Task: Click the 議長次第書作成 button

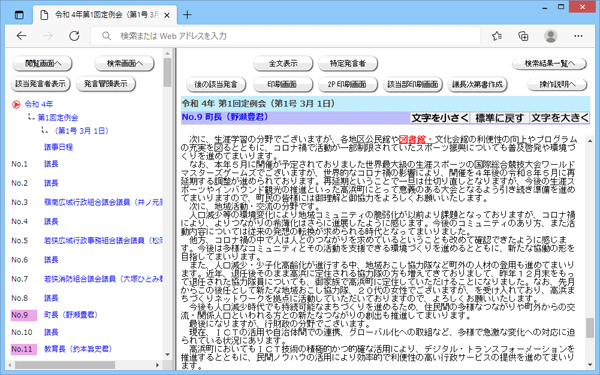Action: [478, 84]
